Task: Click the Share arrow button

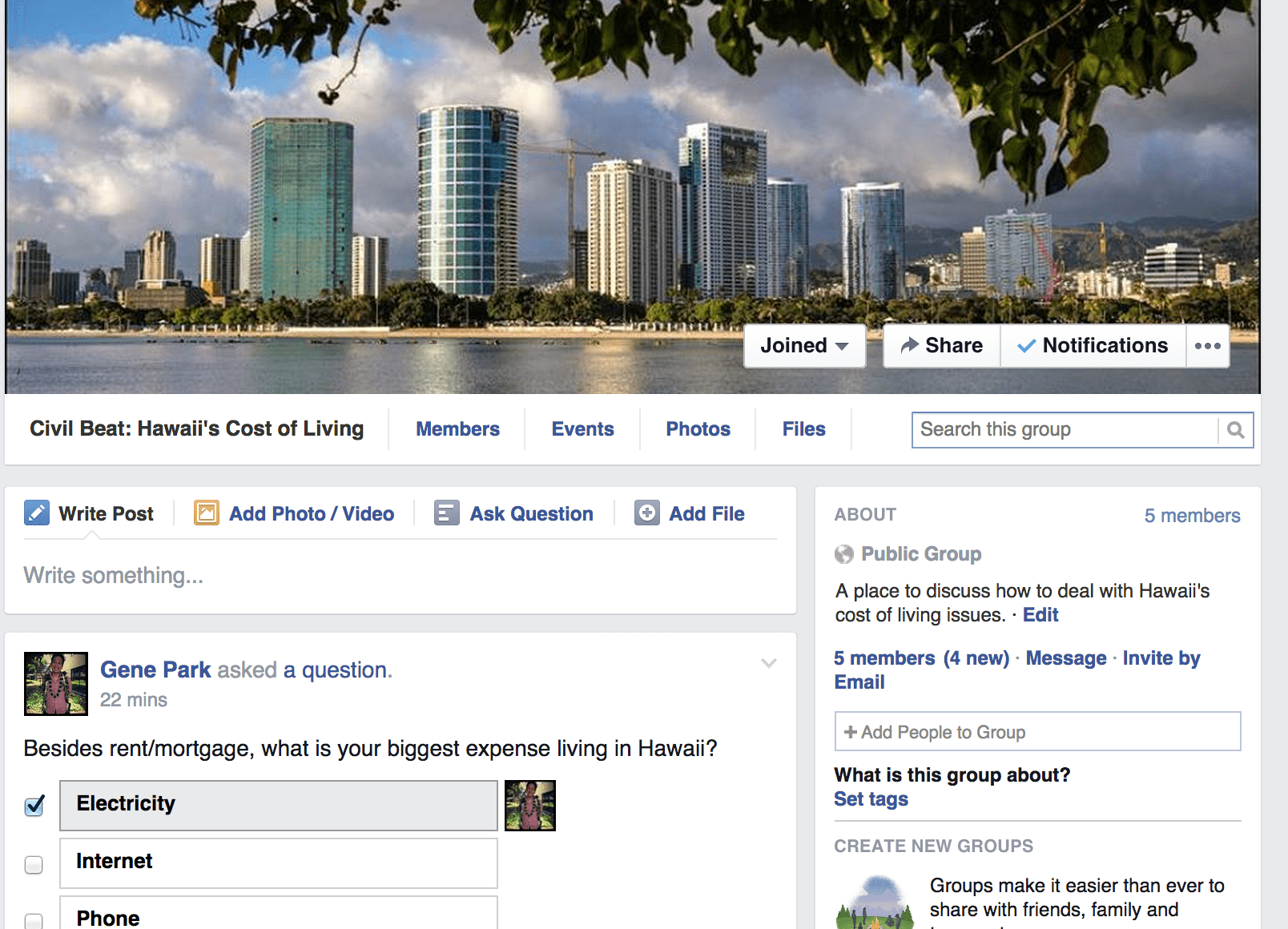Action: [942, 346]
